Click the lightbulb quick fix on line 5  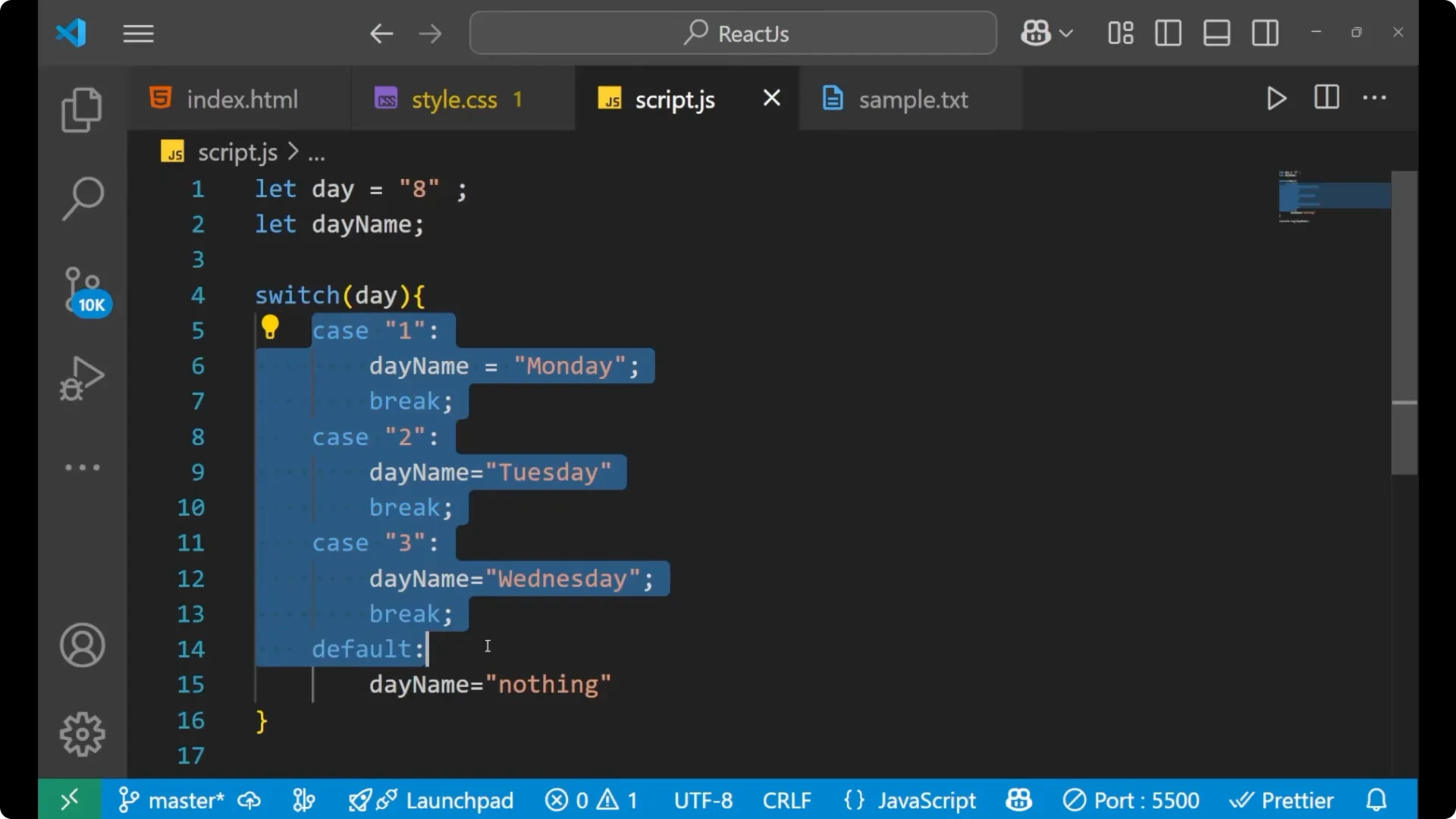[x=271, y=327]
